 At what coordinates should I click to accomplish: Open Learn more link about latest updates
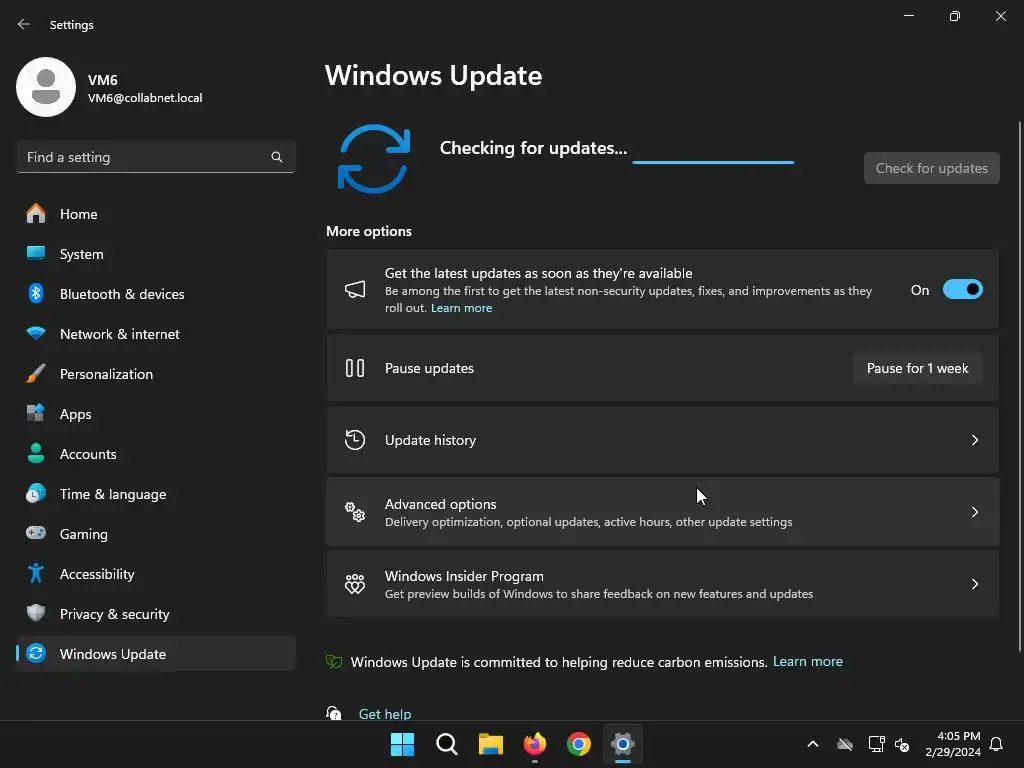462,308
